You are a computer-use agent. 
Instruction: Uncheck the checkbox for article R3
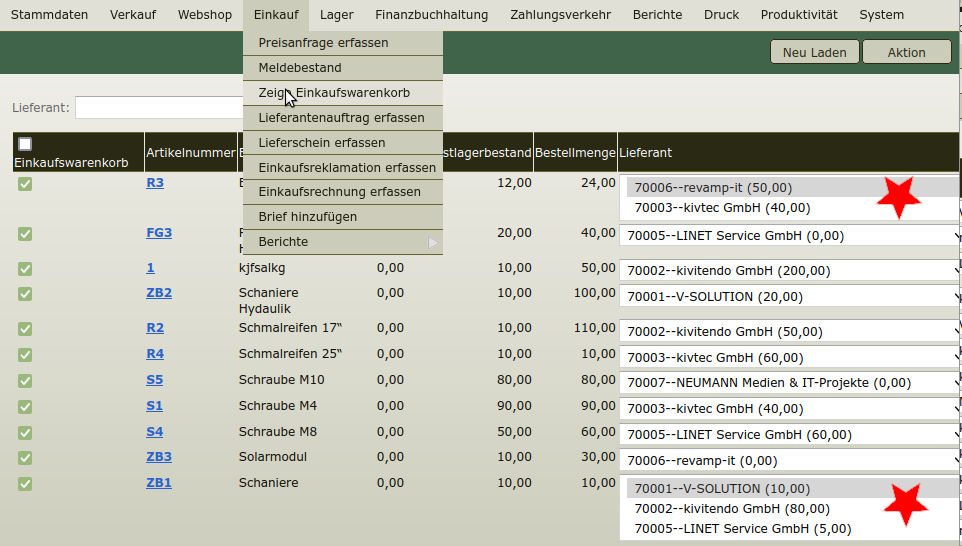pyautogui.click(x=25, y=184)
